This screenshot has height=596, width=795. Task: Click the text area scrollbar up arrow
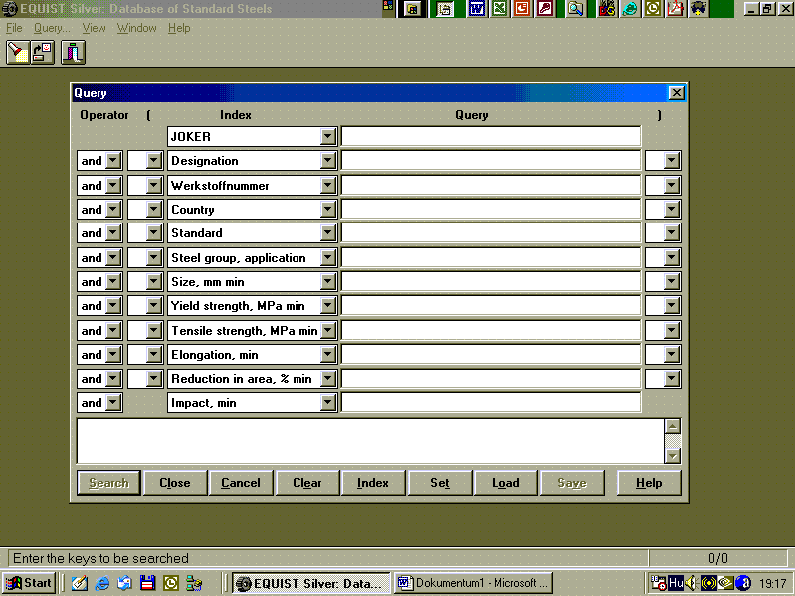tap(673, 426)
